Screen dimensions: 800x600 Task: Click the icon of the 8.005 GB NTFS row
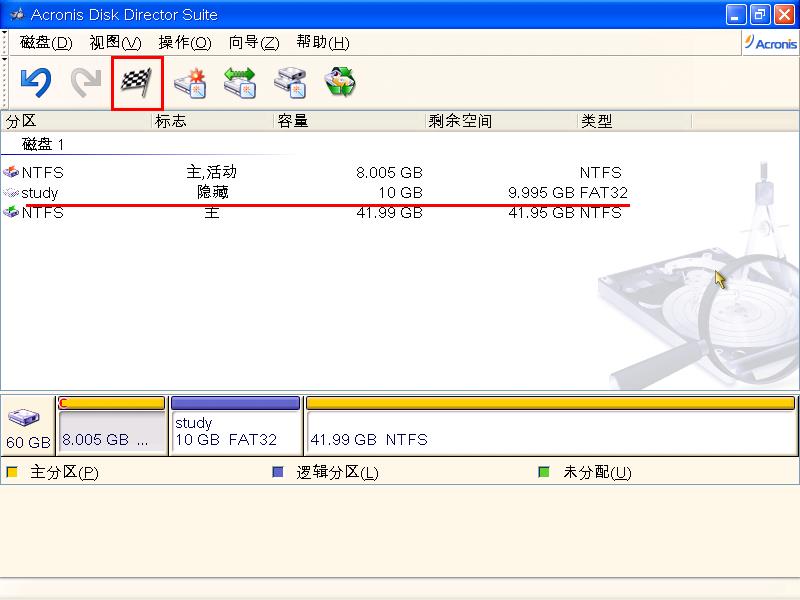pos(11,172)
